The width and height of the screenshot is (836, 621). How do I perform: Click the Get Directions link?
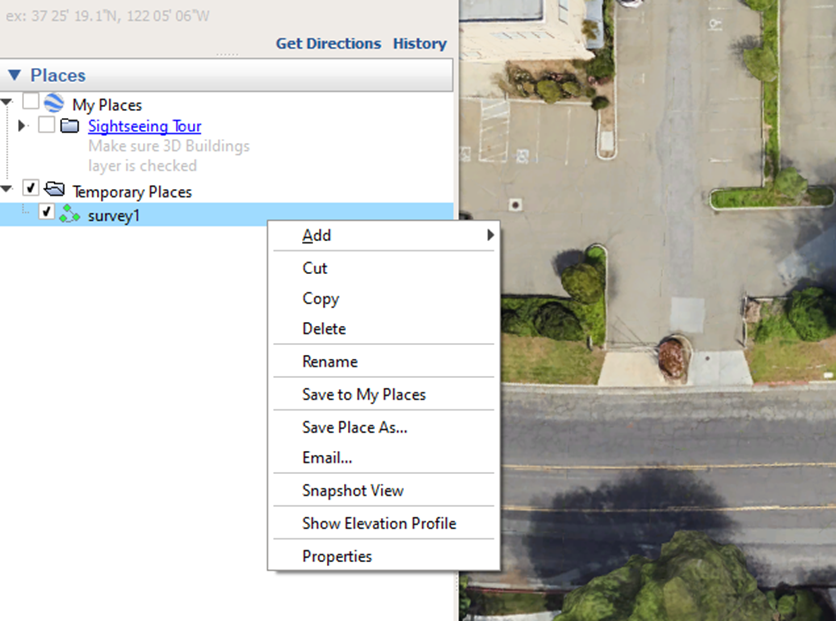coord(328,44)
